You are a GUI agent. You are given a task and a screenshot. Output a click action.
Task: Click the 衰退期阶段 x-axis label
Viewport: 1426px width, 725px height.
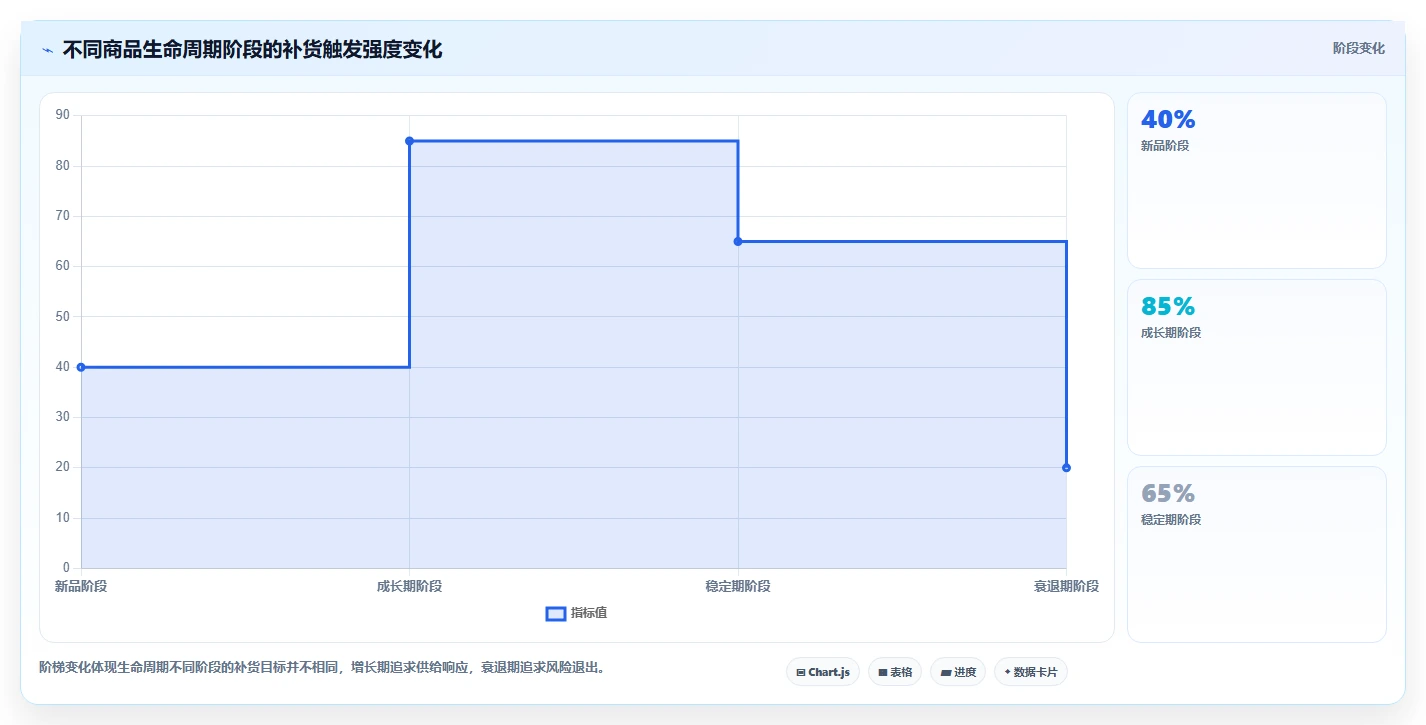[1066, 586]
